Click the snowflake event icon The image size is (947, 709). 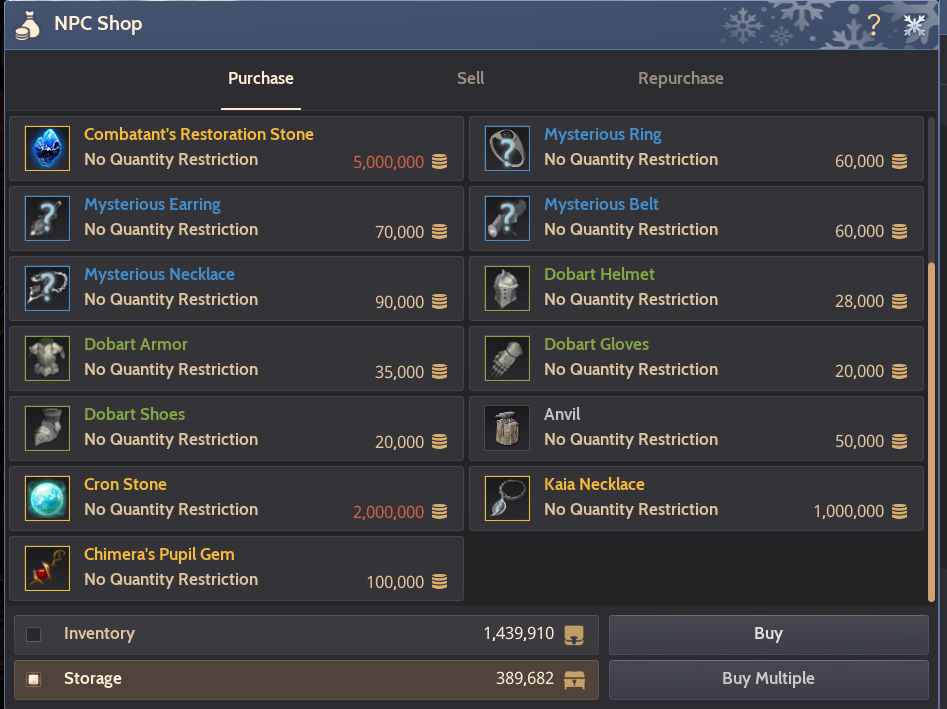click(913, 24)
